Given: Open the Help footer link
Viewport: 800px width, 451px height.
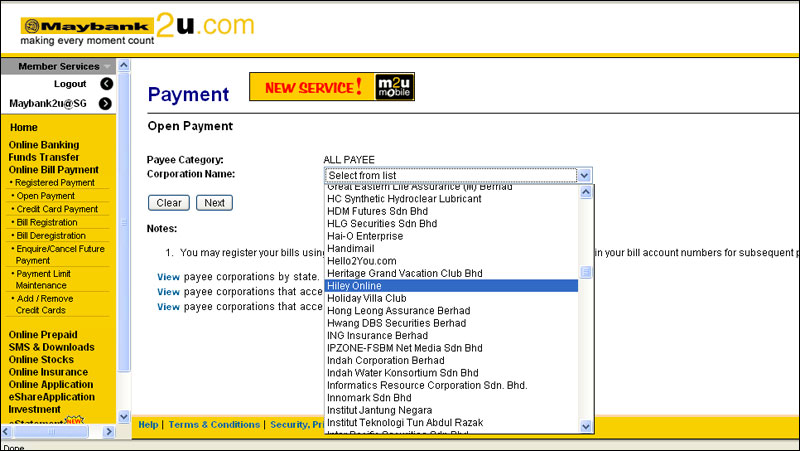Looking at the screenshot, I should point(148,424).
